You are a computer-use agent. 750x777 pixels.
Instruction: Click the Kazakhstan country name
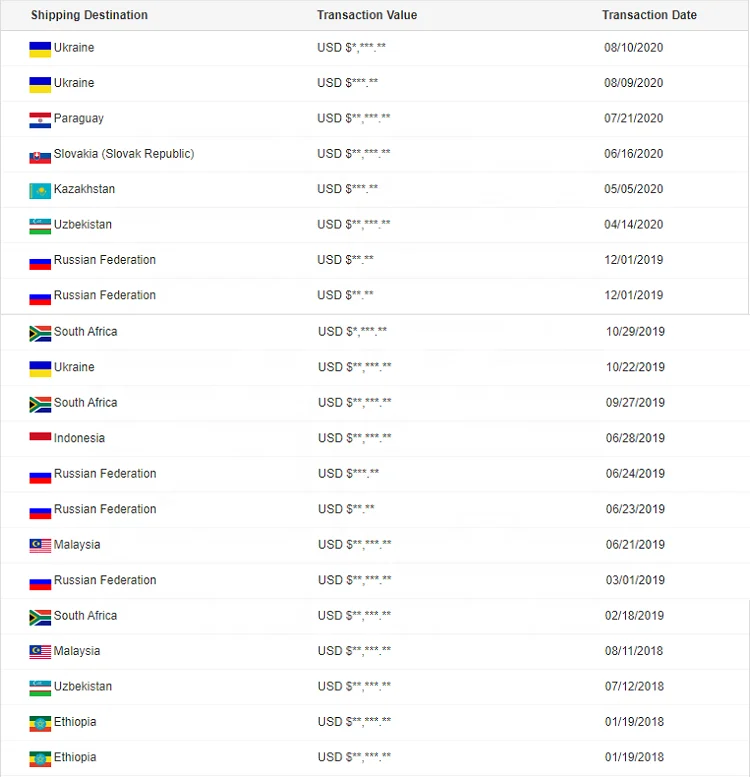click(84, 189)
